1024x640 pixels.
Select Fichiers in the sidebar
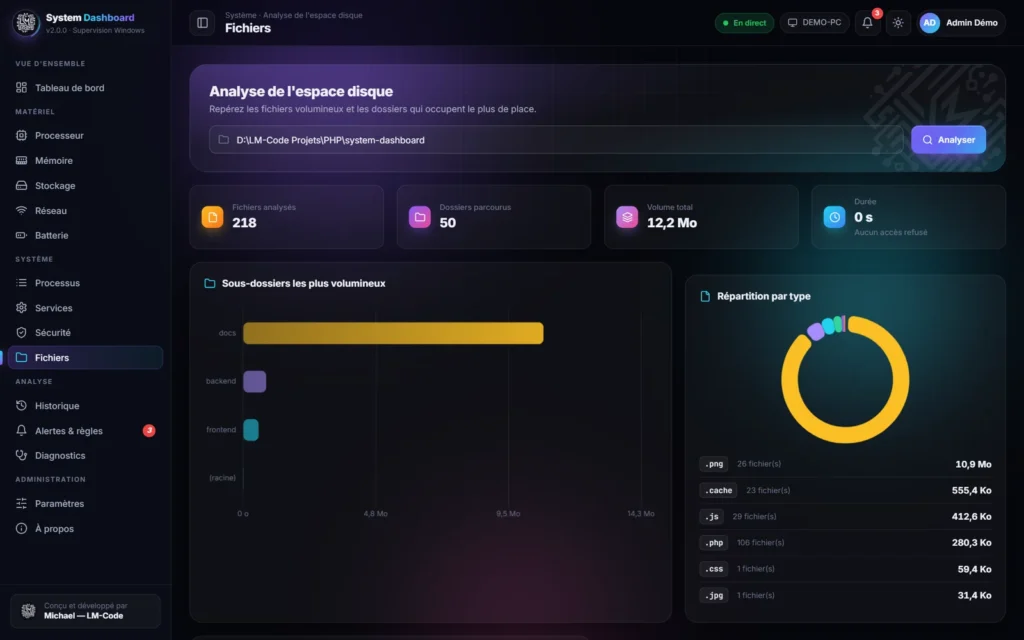click(x=86, y=357)
